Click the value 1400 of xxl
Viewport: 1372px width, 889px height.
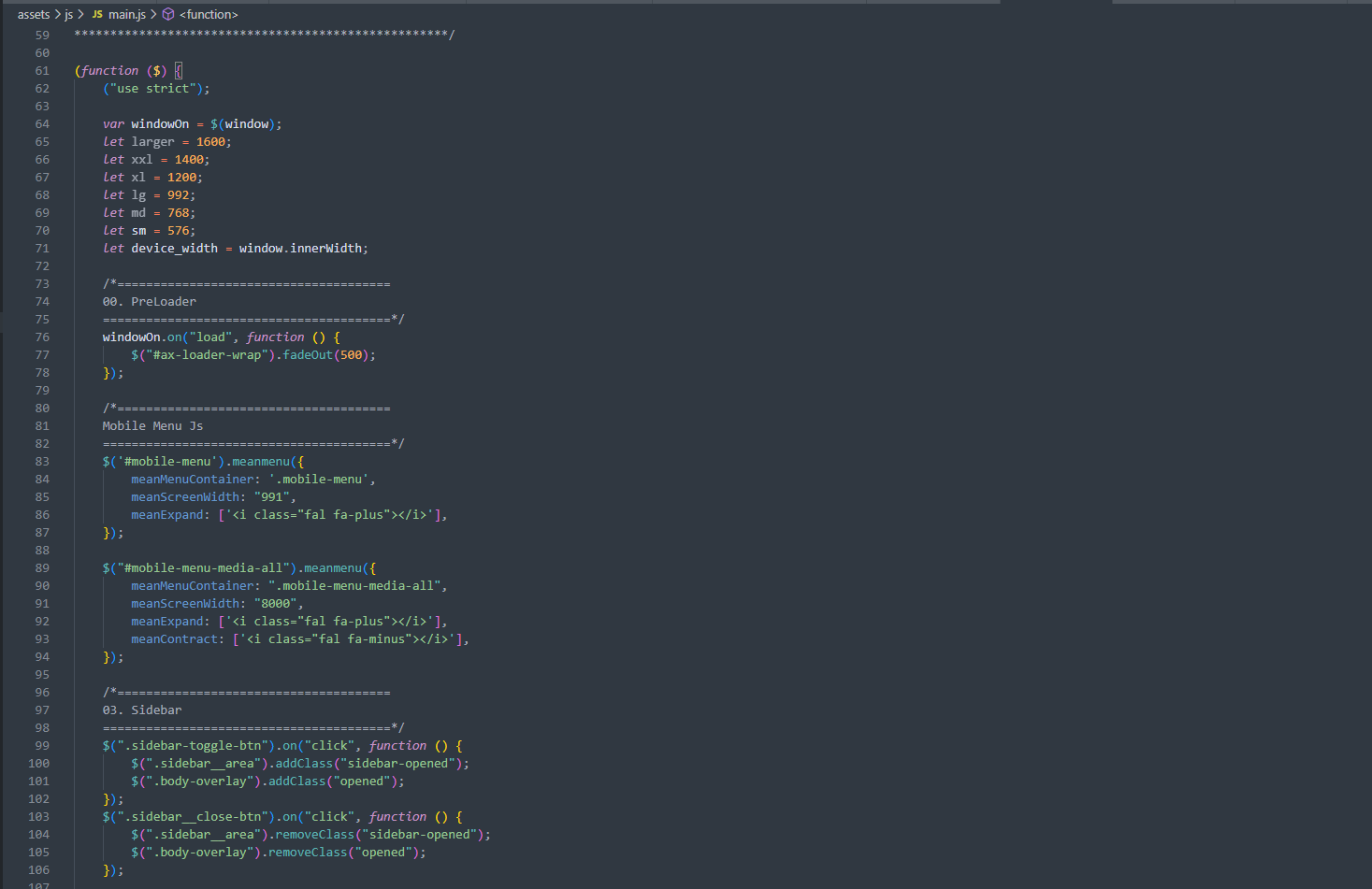(x=189, y=160)
